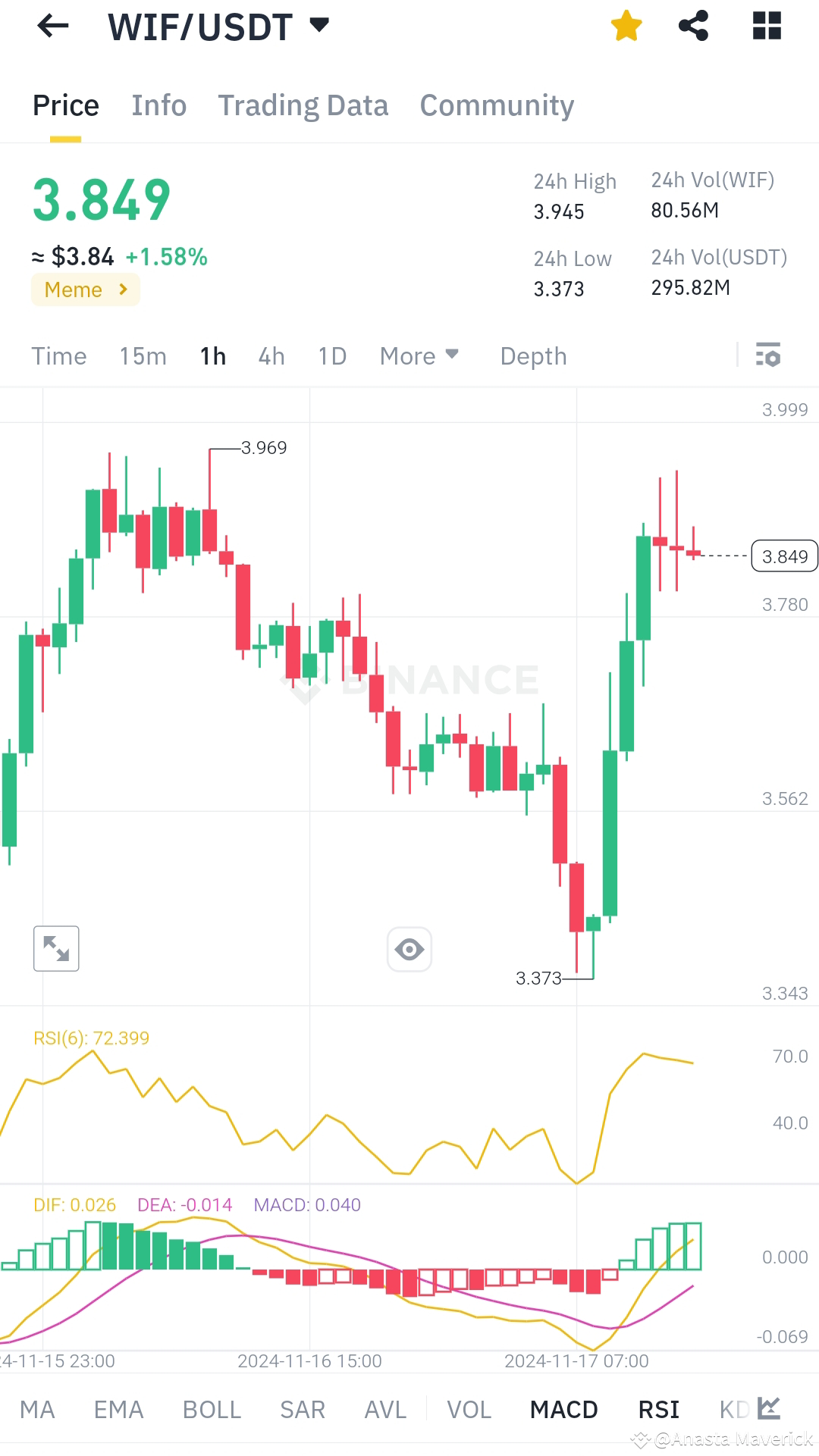Select the 1D timeframe
This screenshot has width=819, height=1456.
pos(332,355)
